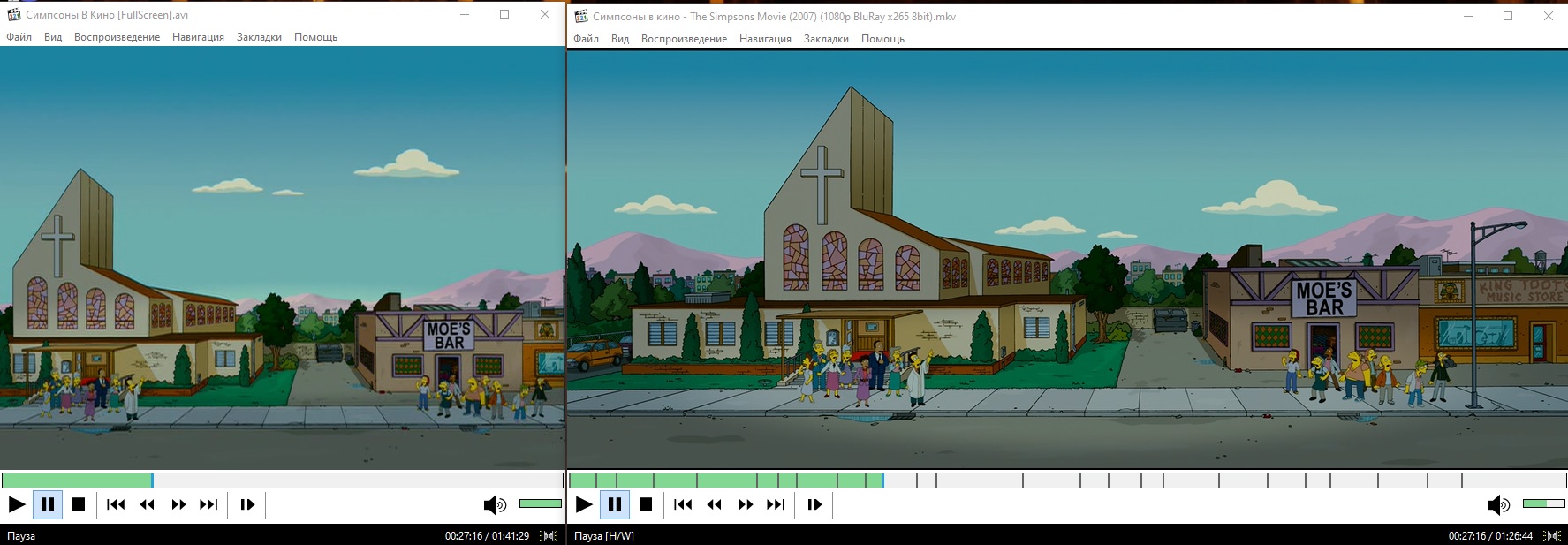Fast forward playback in the left avi player
The height and width of the screenshot is (545, 1568).
(x=178, y=504)
